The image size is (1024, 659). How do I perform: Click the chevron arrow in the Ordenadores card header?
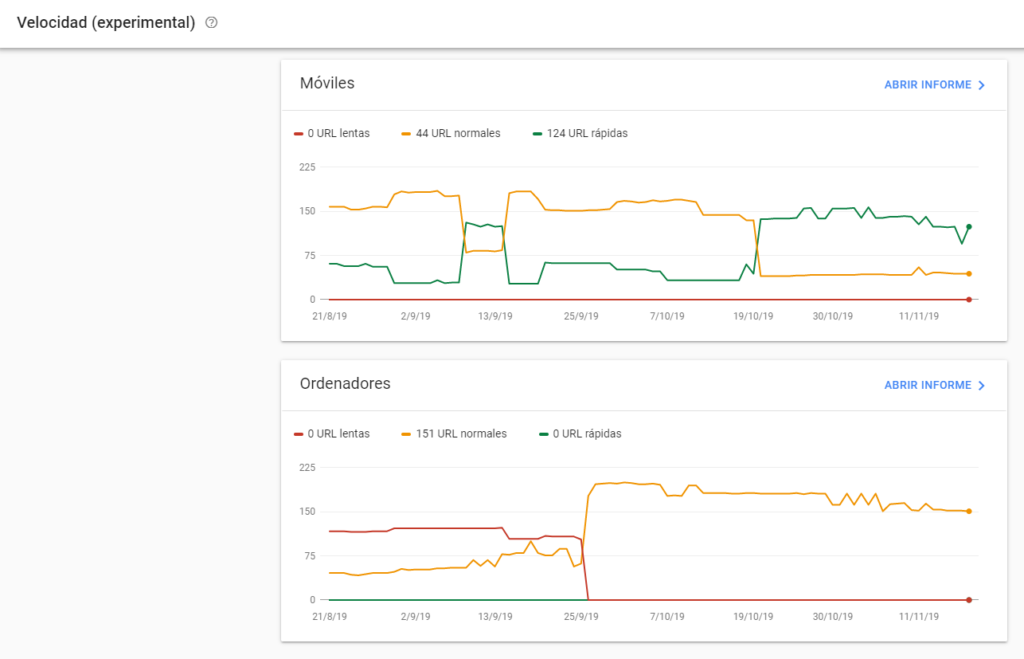coord(981,385)
